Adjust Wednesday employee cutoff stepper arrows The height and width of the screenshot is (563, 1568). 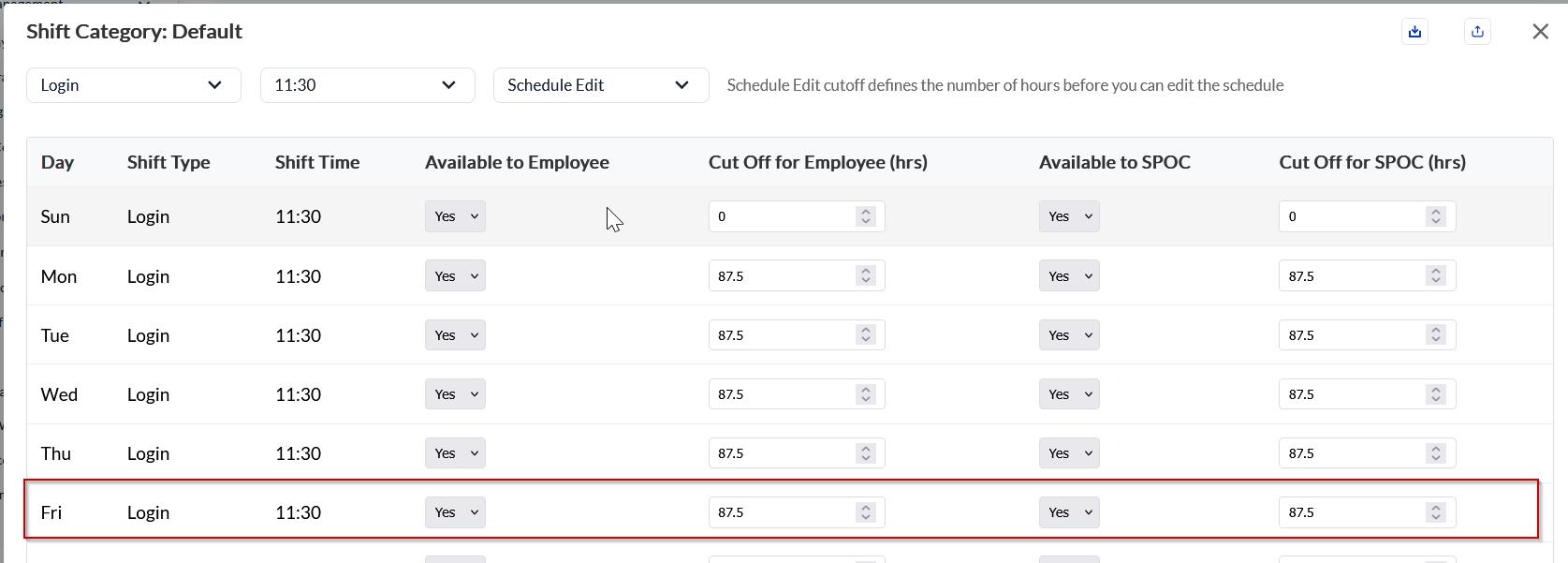coord(866,394)
